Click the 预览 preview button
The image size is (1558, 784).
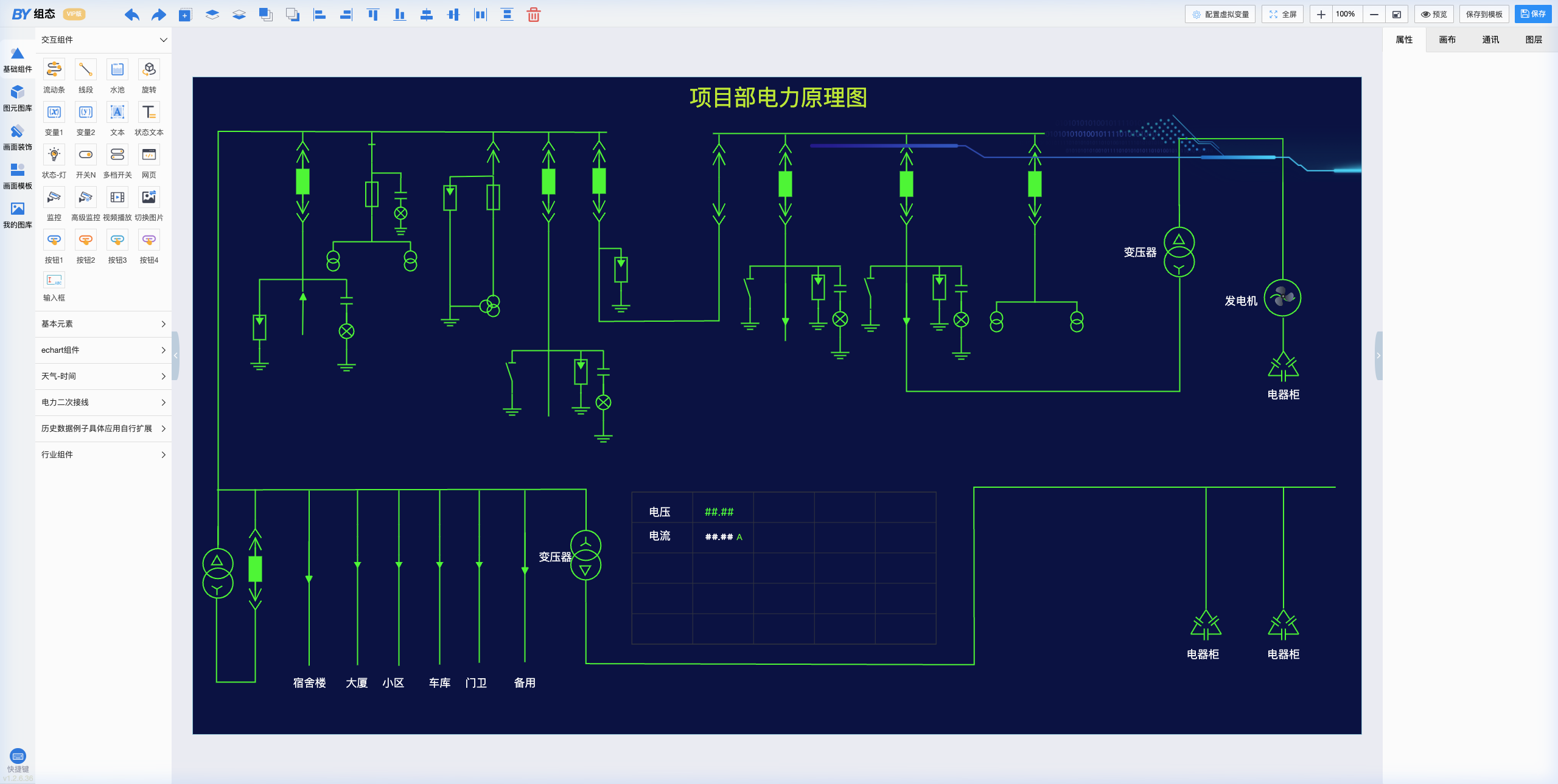click(1434, 14)
